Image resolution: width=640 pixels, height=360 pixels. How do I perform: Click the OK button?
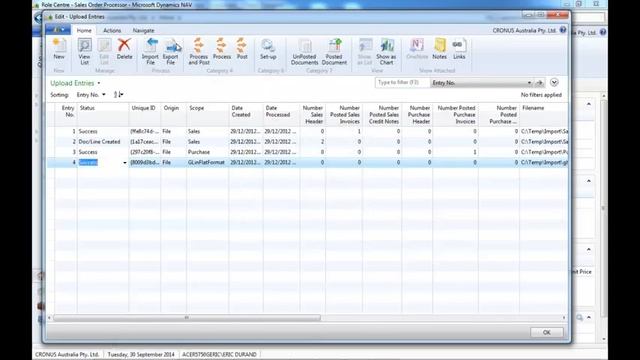click(547, 332)
